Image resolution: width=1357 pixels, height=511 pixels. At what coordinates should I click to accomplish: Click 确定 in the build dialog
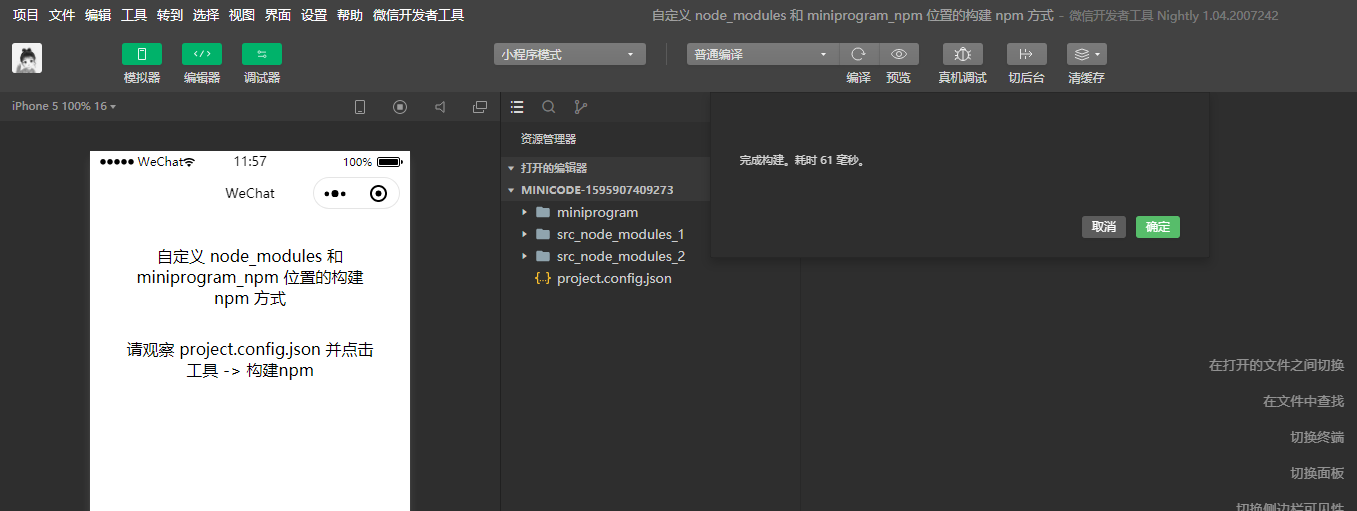coord(1158,227)
